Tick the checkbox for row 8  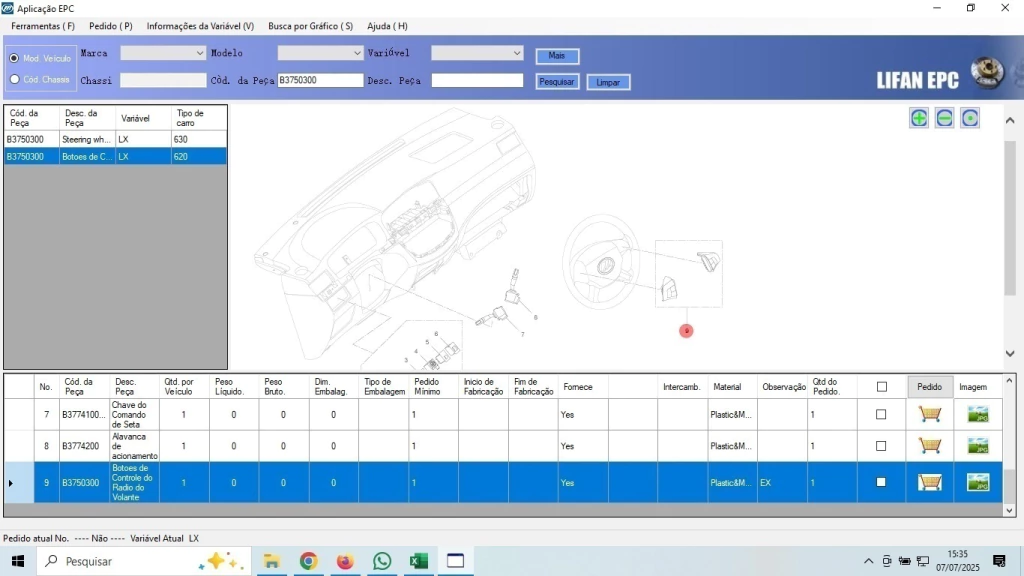881,446
